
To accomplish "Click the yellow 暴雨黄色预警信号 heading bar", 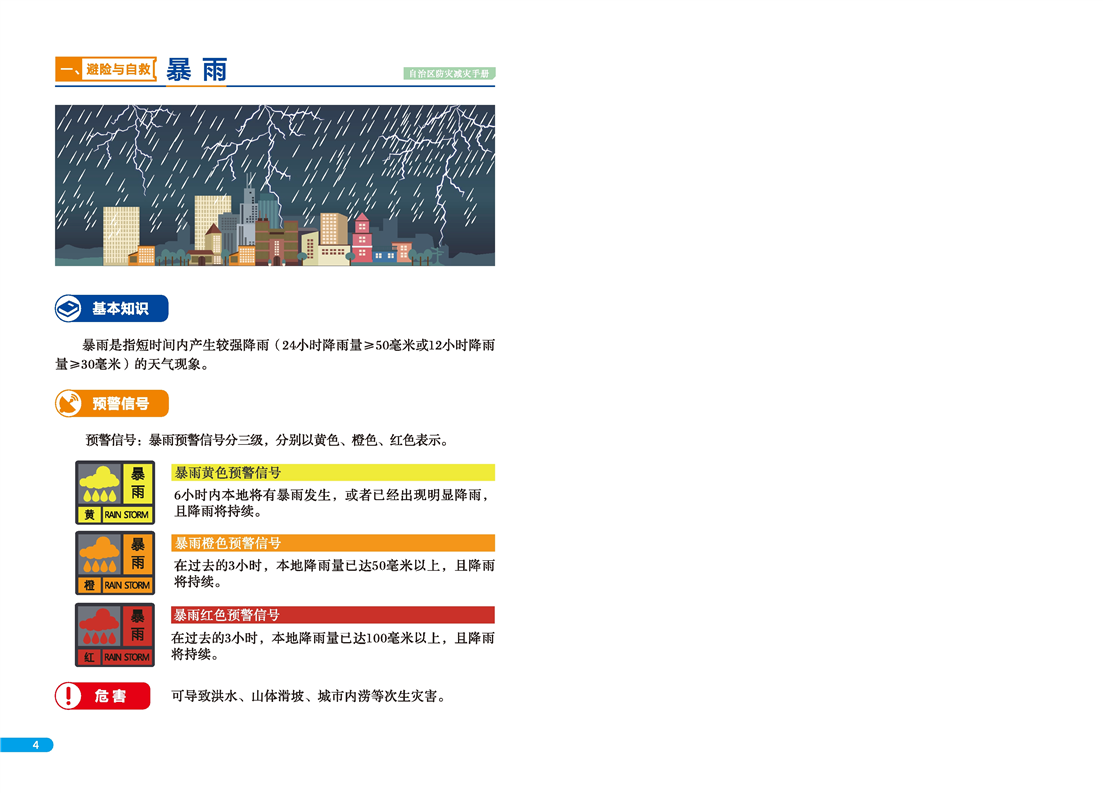I will click(333, 473).
